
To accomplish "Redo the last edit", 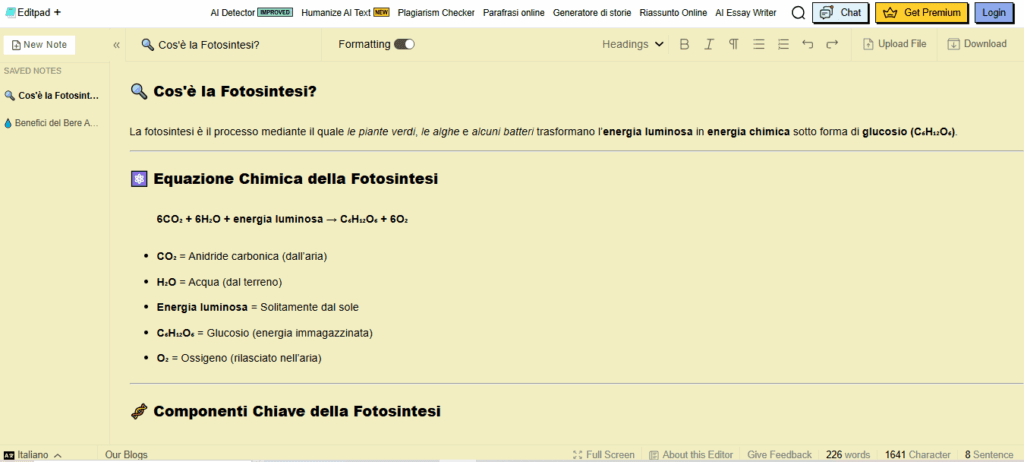I will [x=832, y=44].
